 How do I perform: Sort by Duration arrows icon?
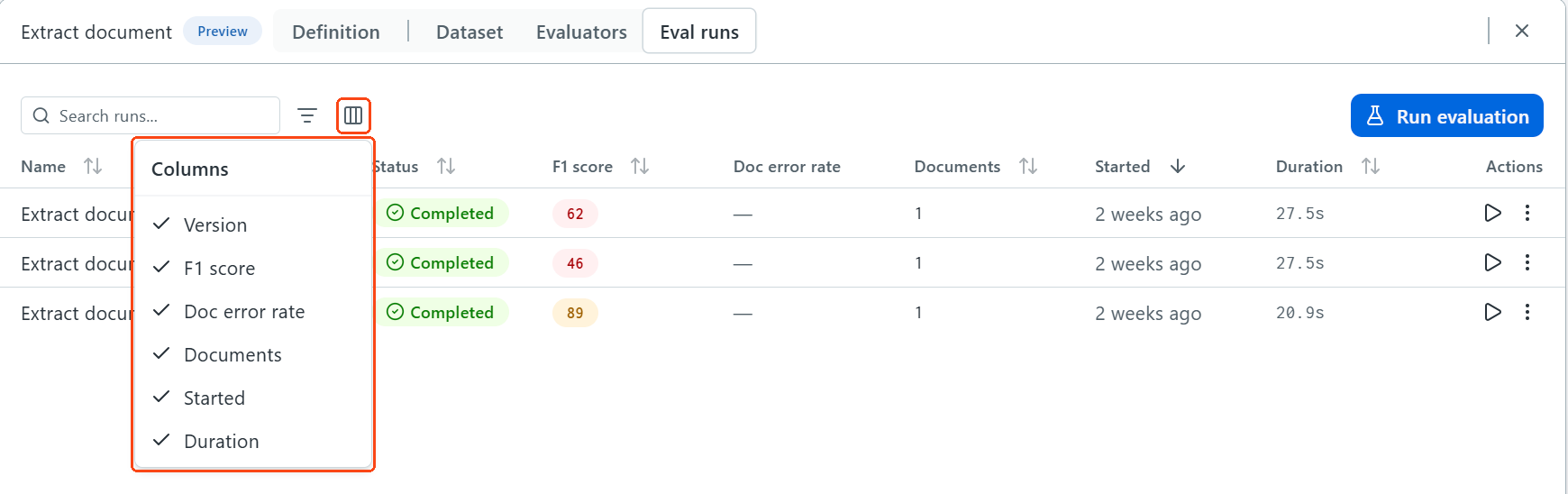coord(1371,166)
